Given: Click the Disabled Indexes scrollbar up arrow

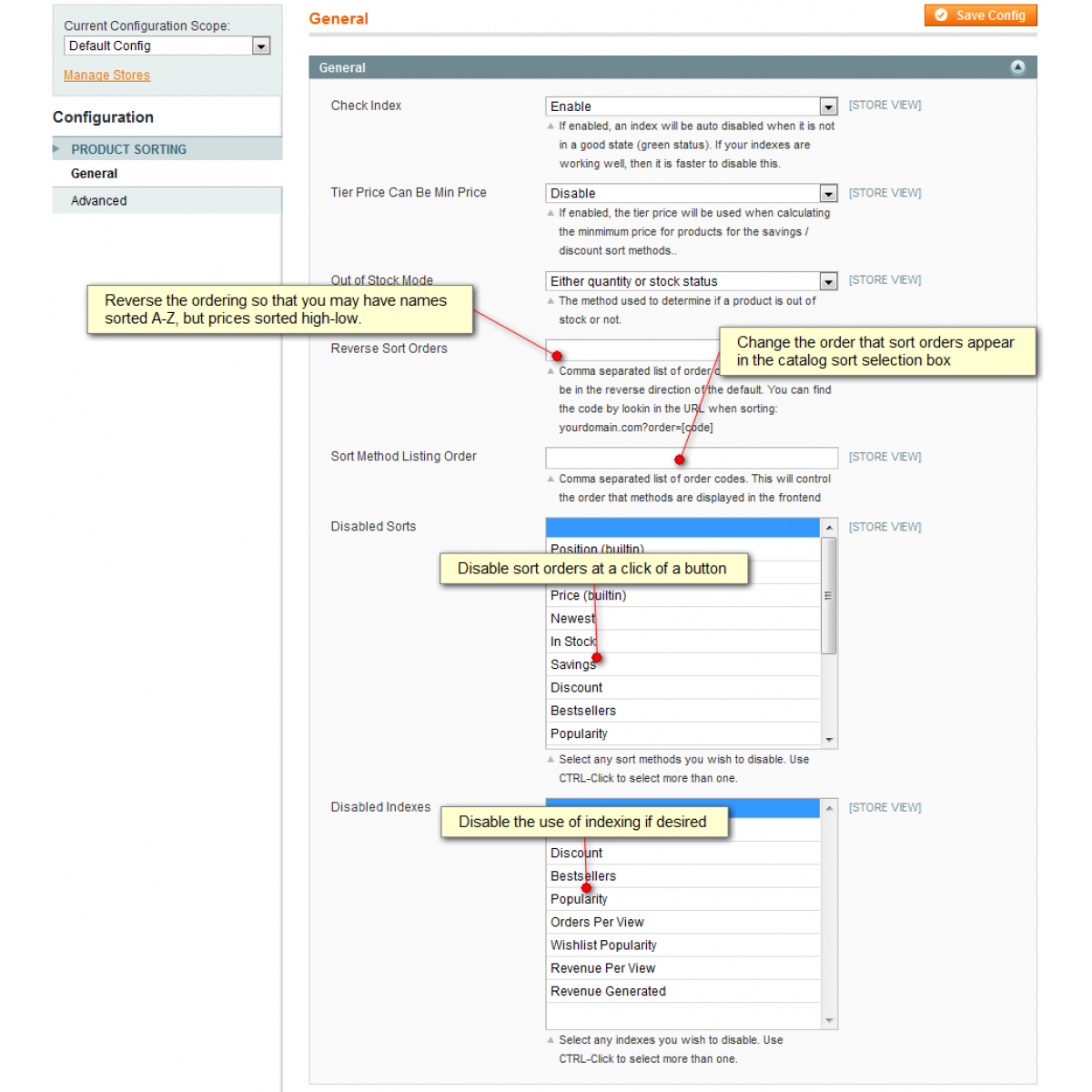Looking at the screenshot, I should pyautogui.click(x=828, y=808).
